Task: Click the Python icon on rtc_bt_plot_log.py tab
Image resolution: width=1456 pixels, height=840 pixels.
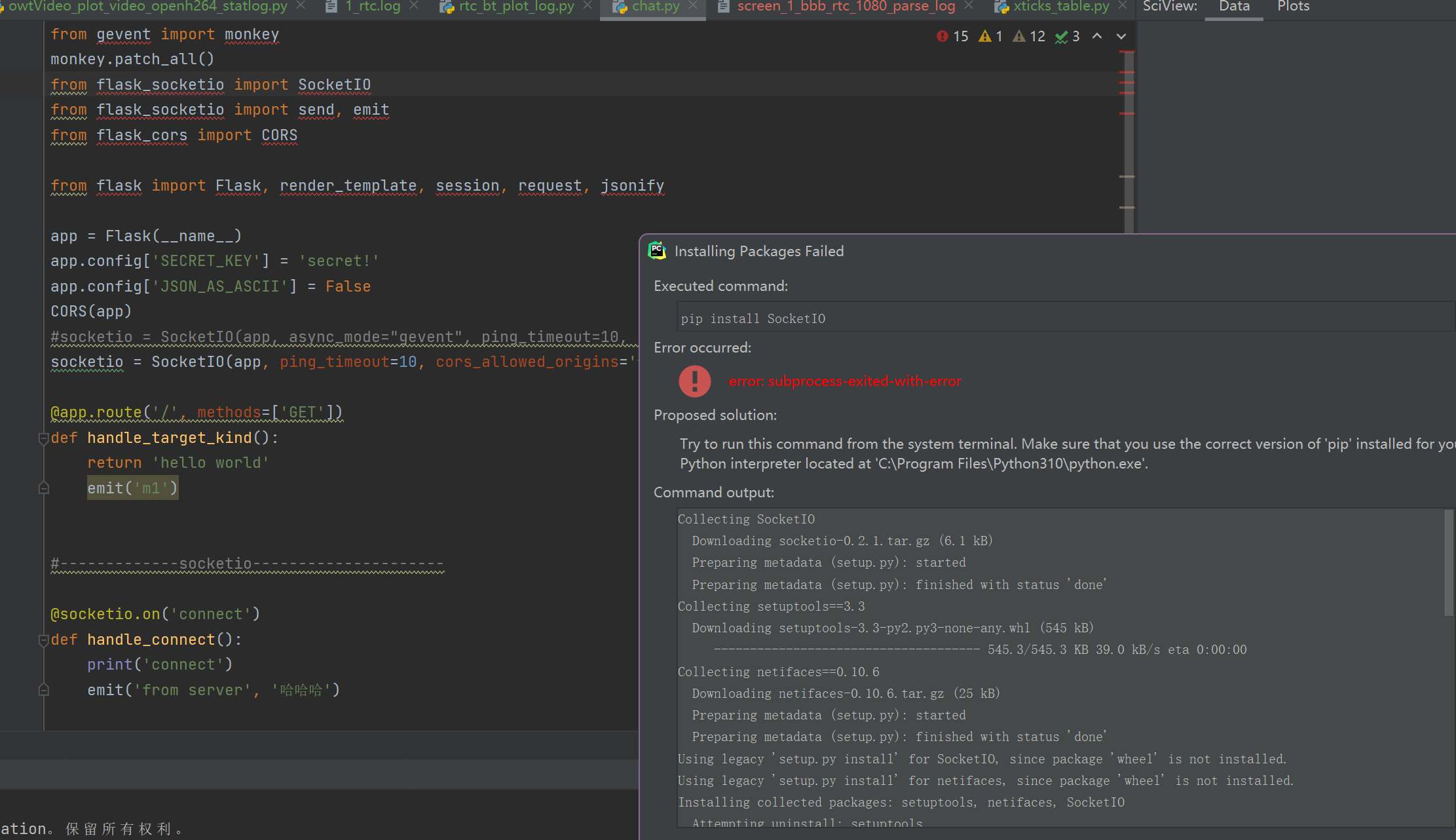Action: coord(446,7)
